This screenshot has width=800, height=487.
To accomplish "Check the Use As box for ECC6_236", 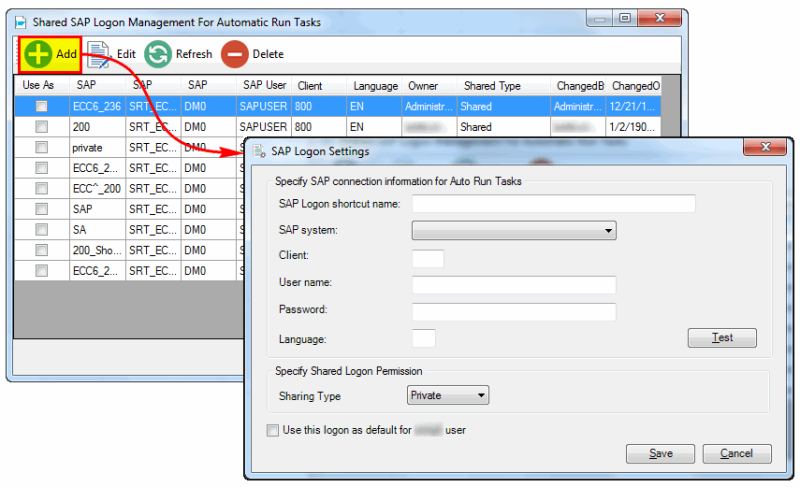I will [42, 106].
